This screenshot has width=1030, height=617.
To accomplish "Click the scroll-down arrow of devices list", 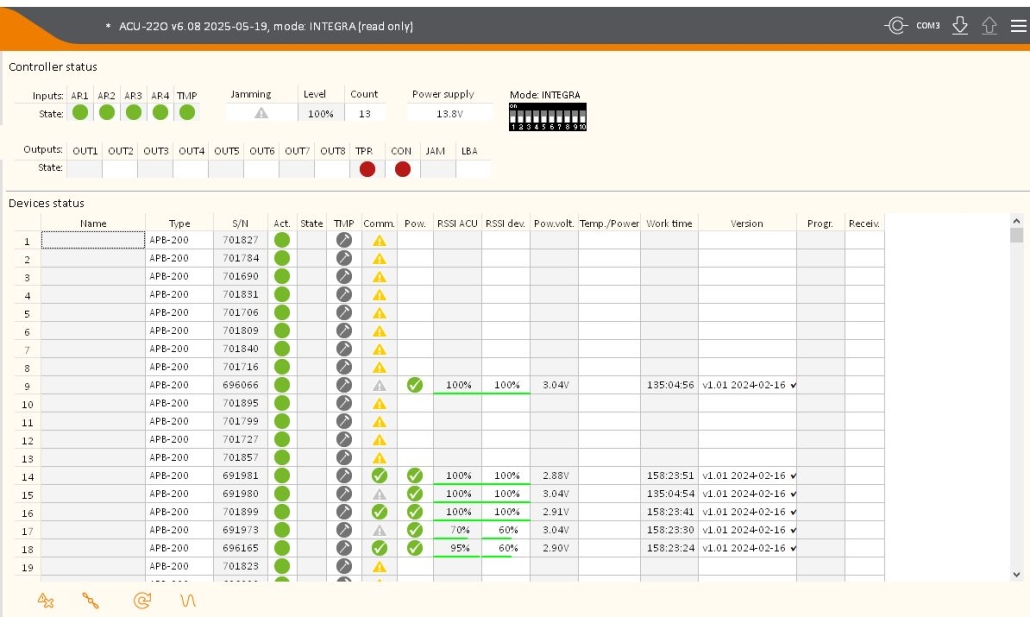I will point(1016,574).
